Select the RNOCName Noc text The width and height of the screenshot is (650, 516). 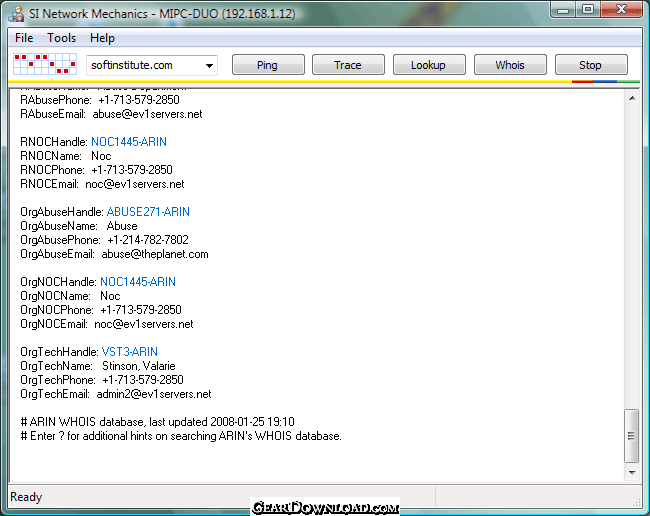point(102,156)
